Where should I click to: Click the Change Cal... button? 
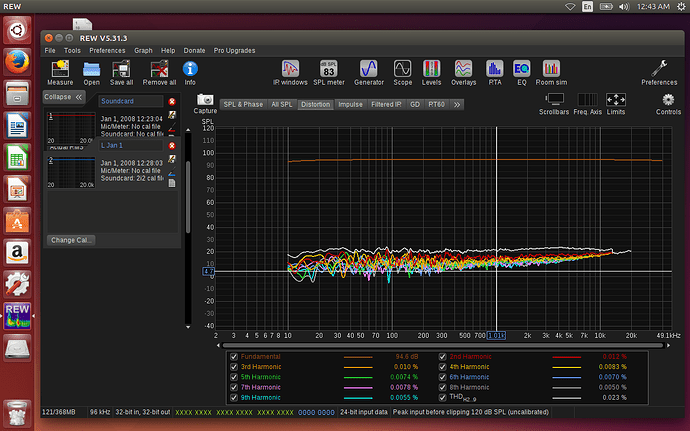(x=71, y=240)
